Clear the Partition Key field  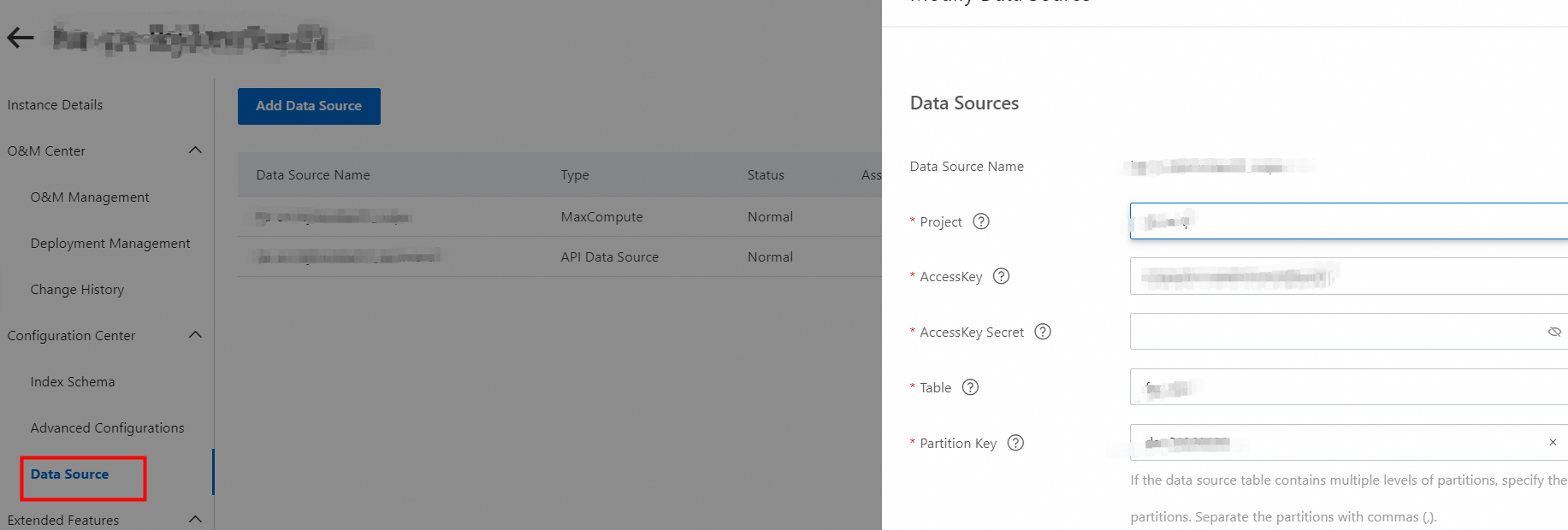[1552, 443]
